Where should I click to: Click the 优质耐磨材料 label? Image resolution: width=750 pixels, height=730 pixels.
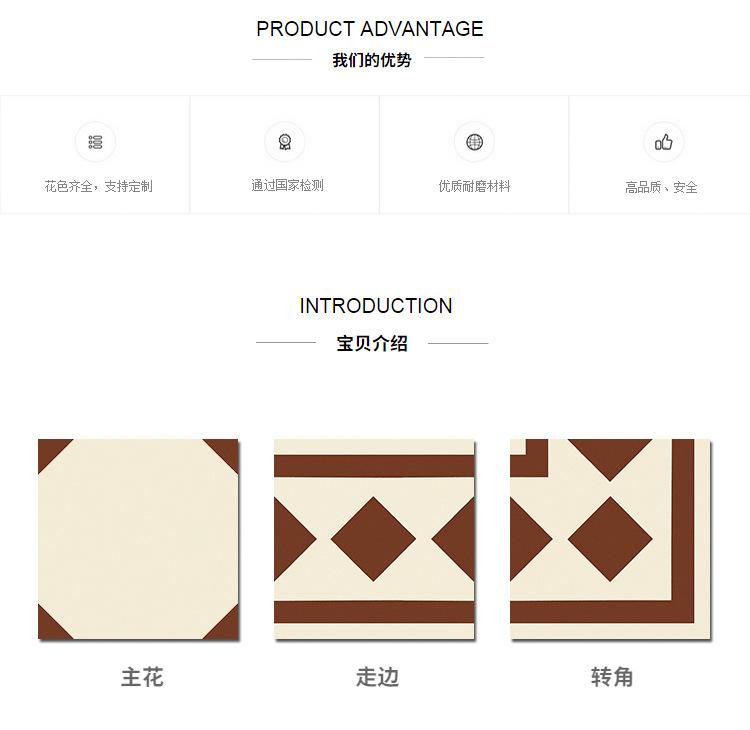474,186
